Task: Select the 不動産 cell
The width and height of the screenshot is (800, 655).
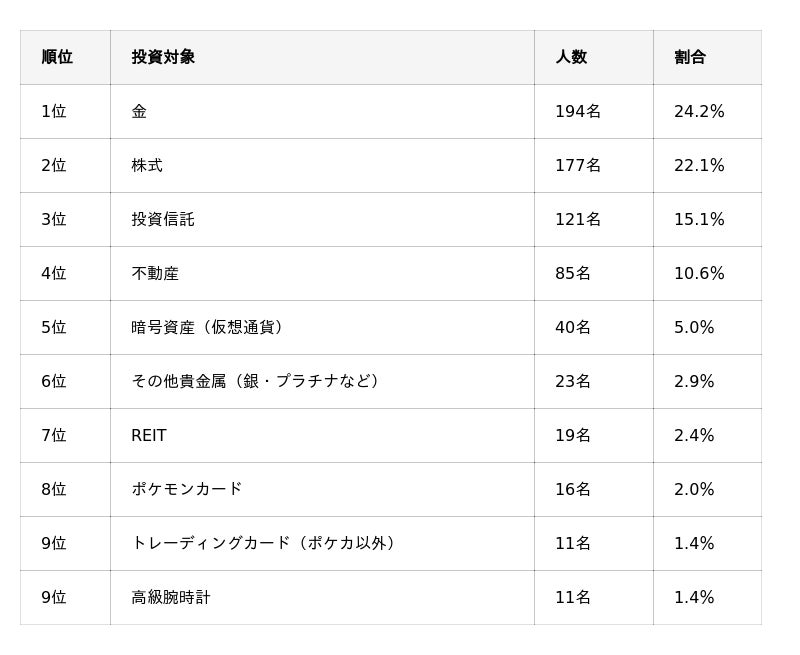Action: click(155, 273)
